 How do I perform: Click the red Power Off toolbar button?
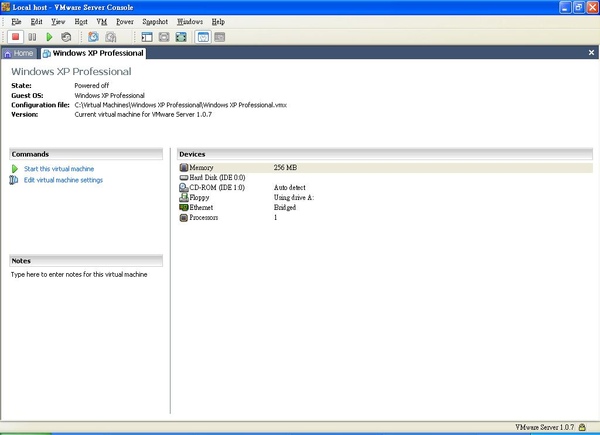(x=15, y=37)
